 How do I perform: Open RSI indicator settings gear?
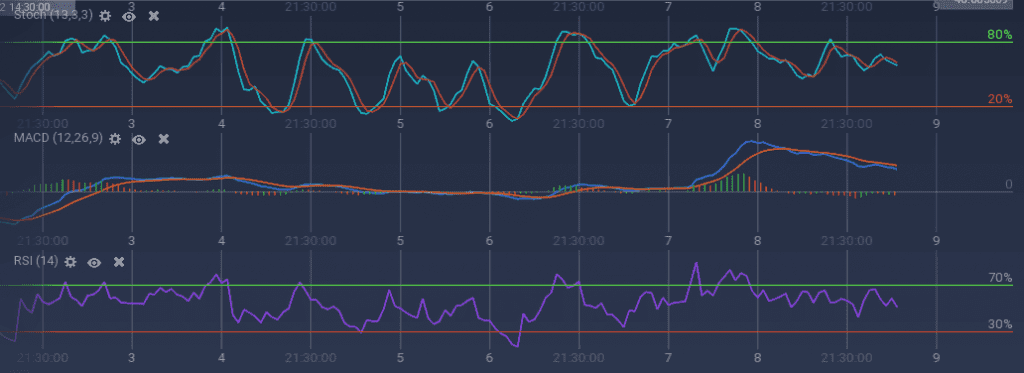click(x=71, y=262)
